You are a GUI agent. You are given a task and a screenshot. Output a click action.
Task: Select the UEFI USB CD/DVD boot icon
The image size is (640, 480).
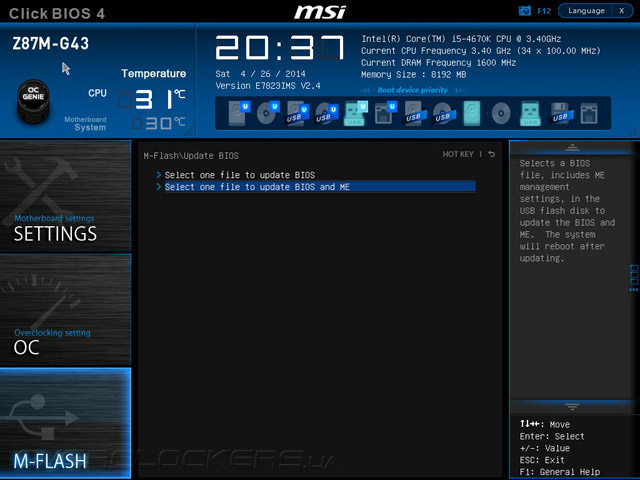pyautogui.click(x=327, y=114)
